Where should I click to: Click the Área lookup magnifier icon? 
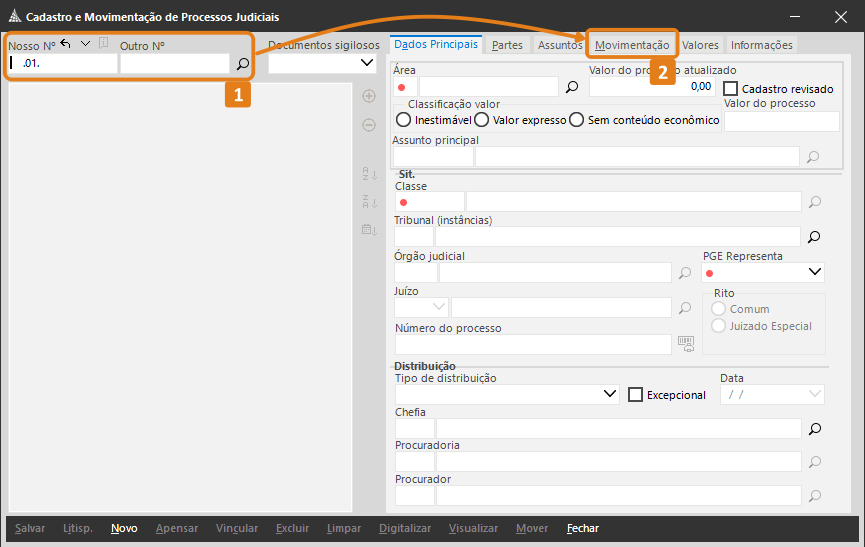pos(572,87)
